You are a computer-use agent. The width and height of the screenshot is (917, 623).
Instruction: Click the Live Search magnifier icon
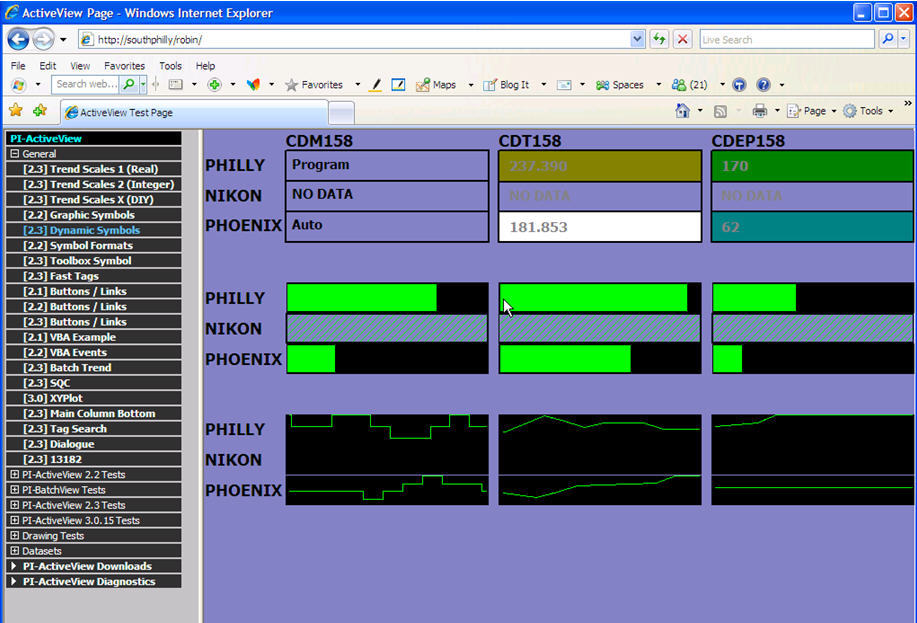pyautogui.click(x=887, y=39)
